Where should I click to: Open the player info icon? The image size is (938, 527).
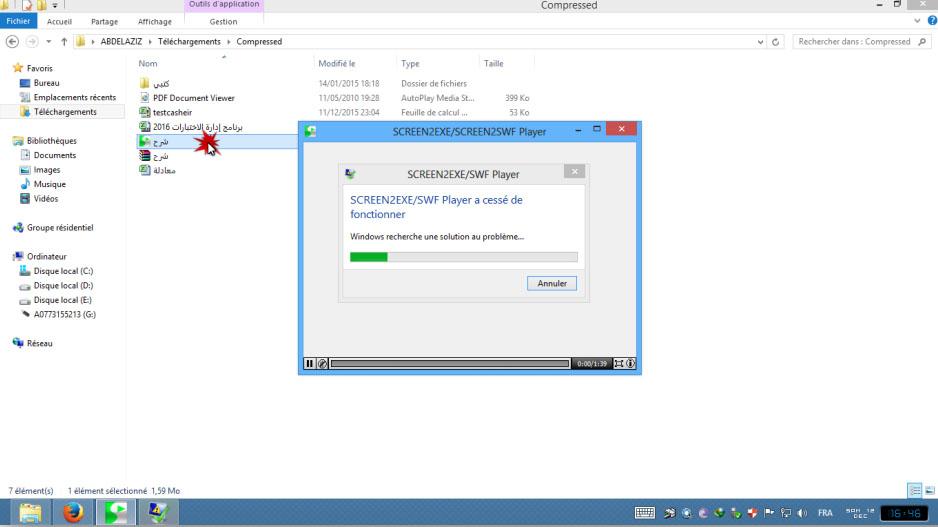631,363
